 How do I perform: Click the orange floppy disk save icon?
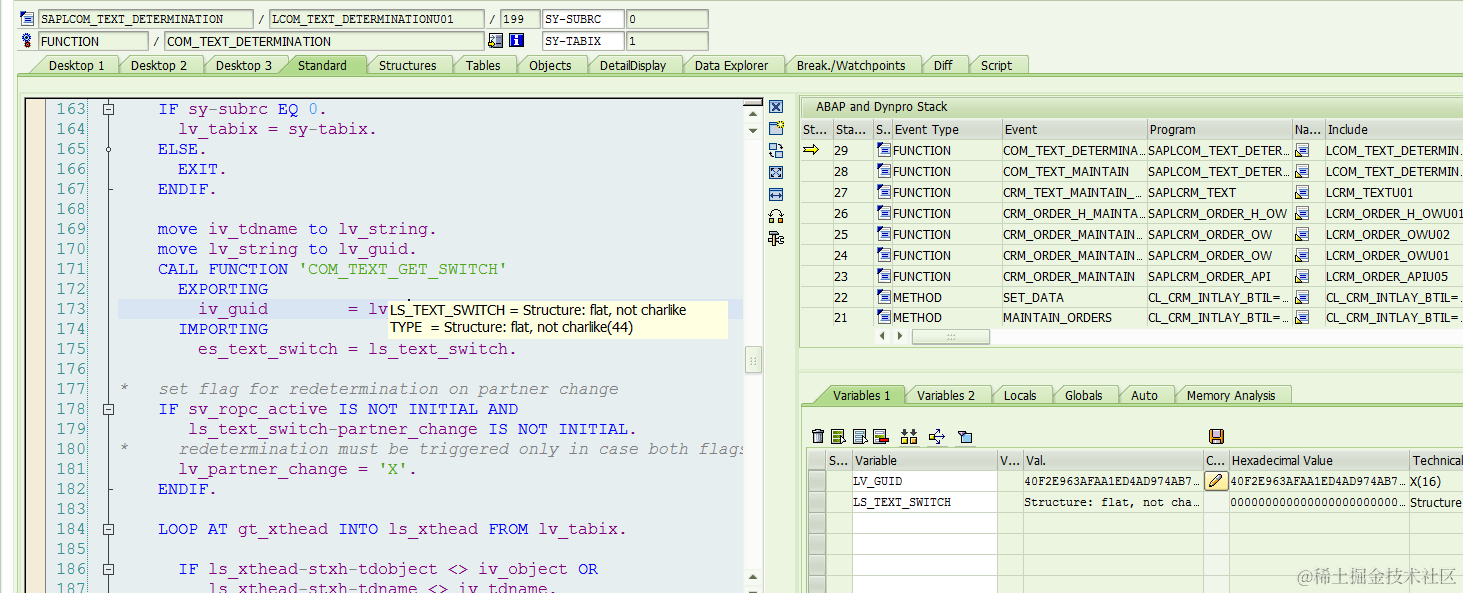point(1217,436)
